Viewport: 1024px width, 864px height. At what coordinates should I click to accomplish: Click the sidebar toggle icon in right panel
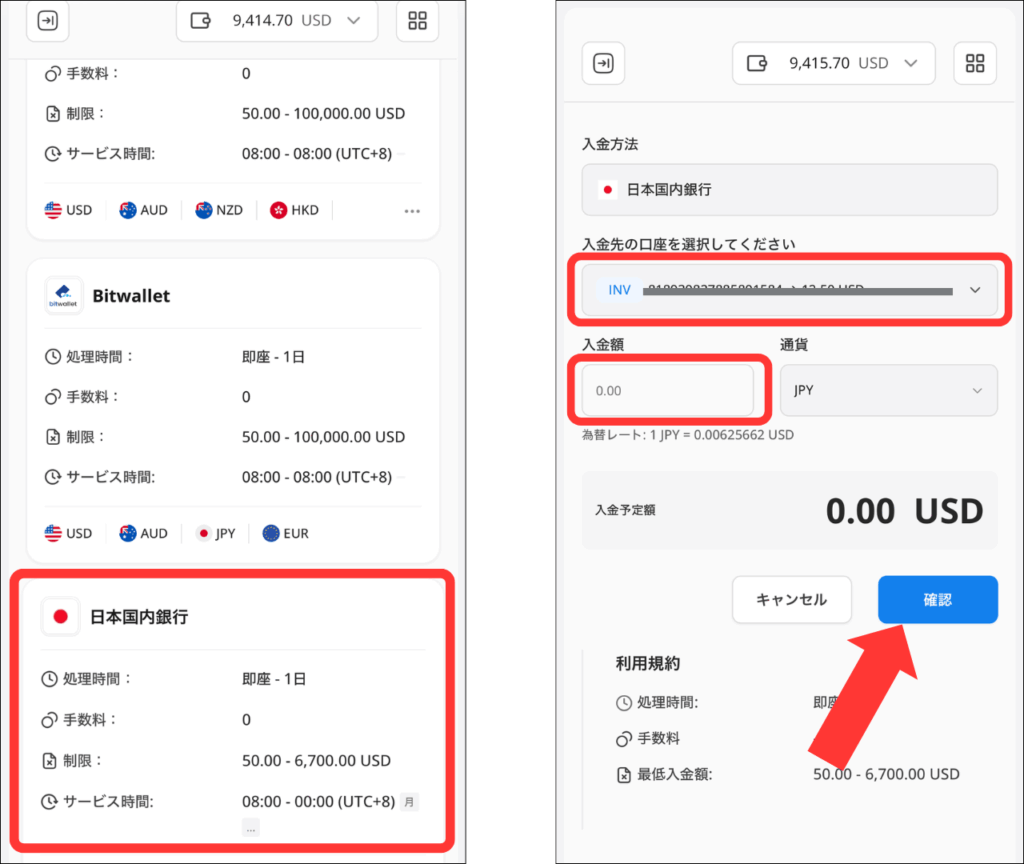pyautogui.click(x=603, y=63)
